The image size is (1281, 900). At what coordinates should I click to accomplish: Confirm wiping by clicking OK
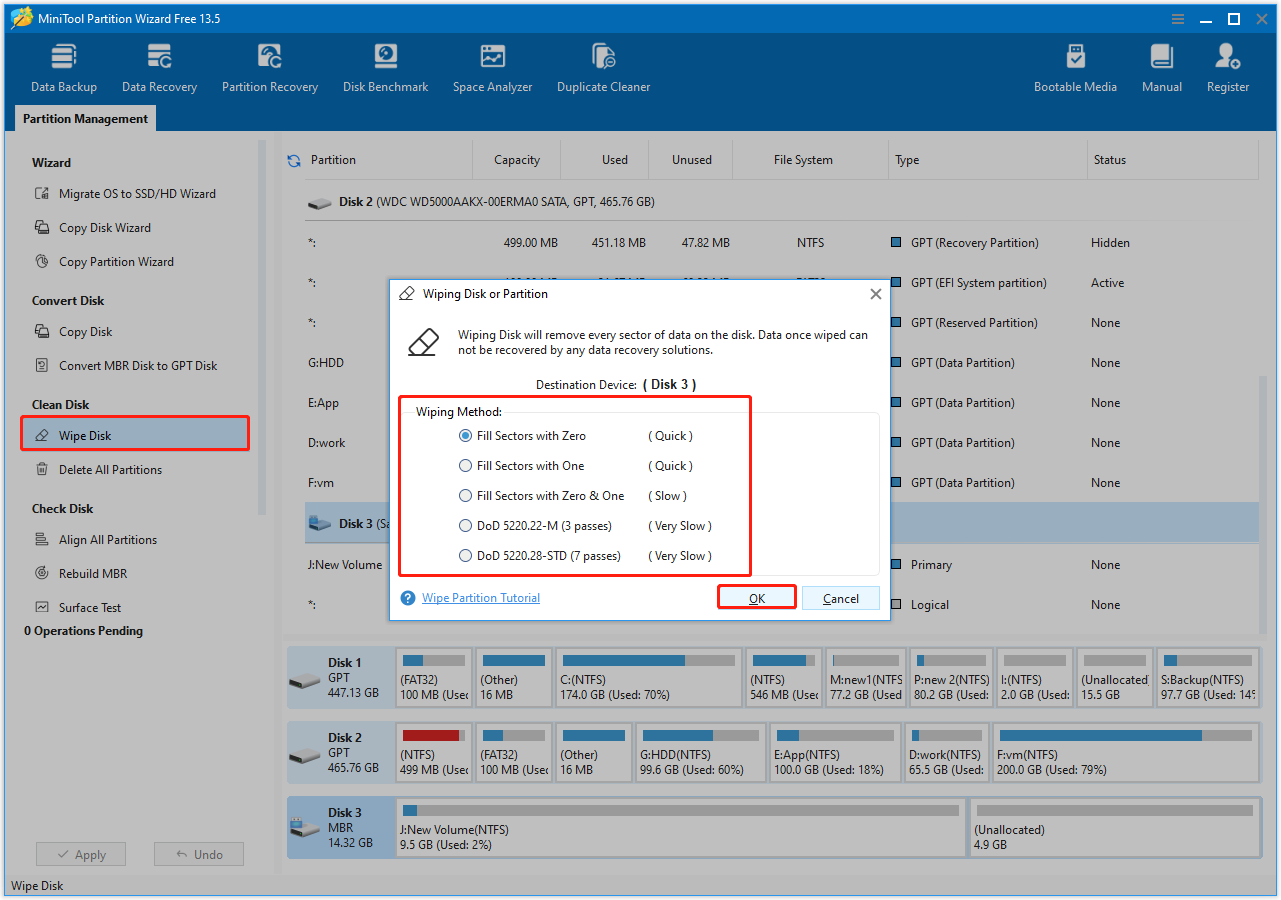[756, 597]
